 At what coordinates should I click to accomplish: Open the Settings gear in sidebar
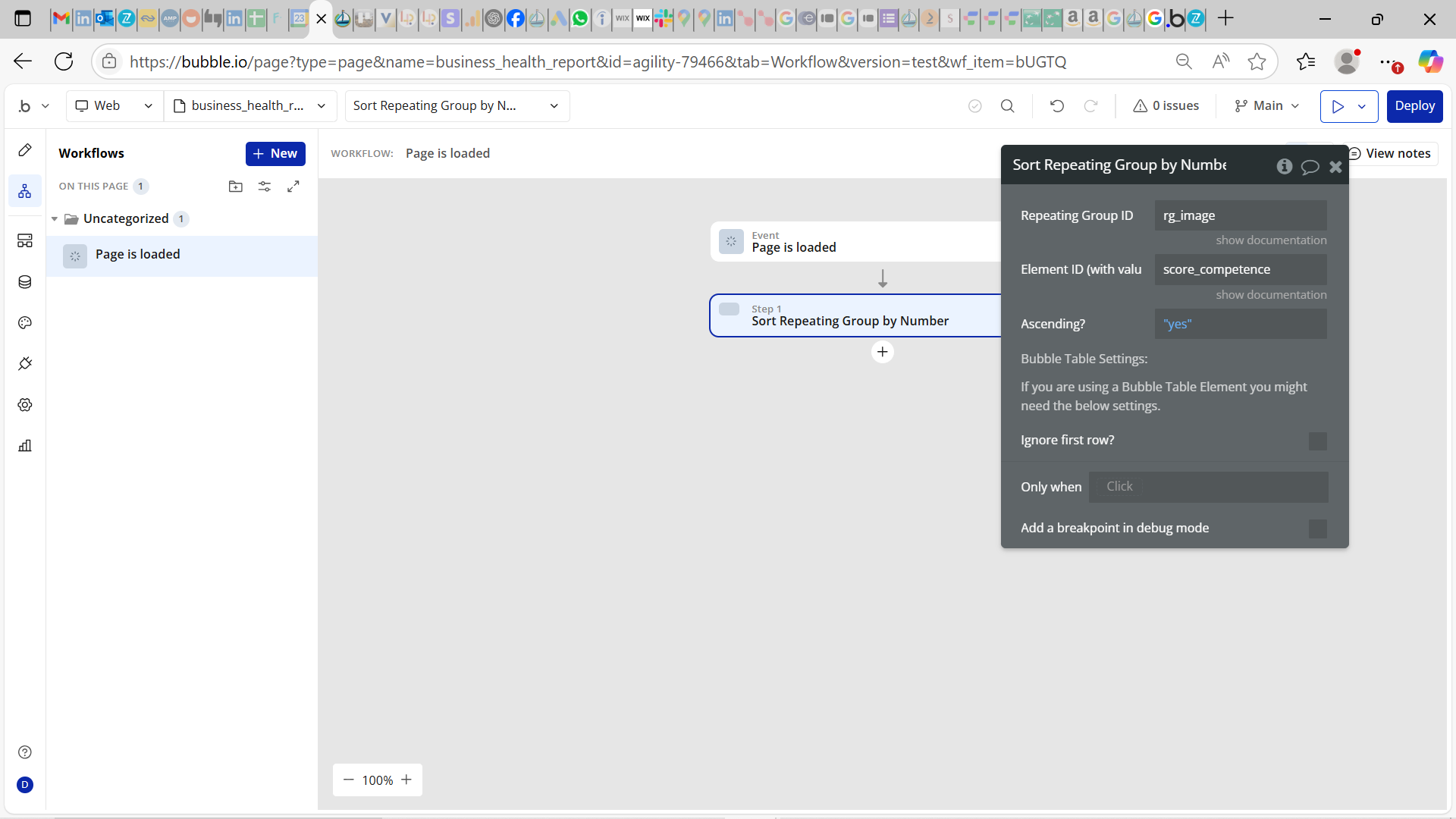25,405
